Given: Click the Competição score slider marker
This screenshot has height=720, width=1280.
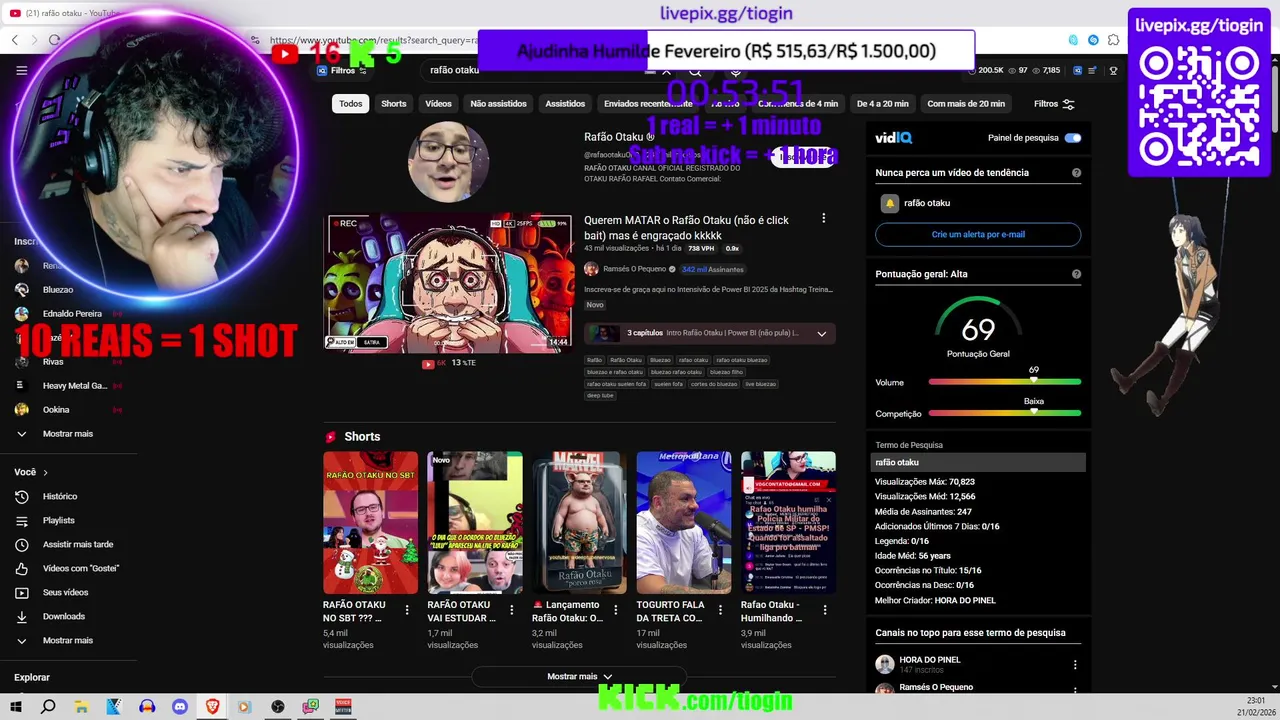Looking at the screenshot, I should click(1034, 412).
